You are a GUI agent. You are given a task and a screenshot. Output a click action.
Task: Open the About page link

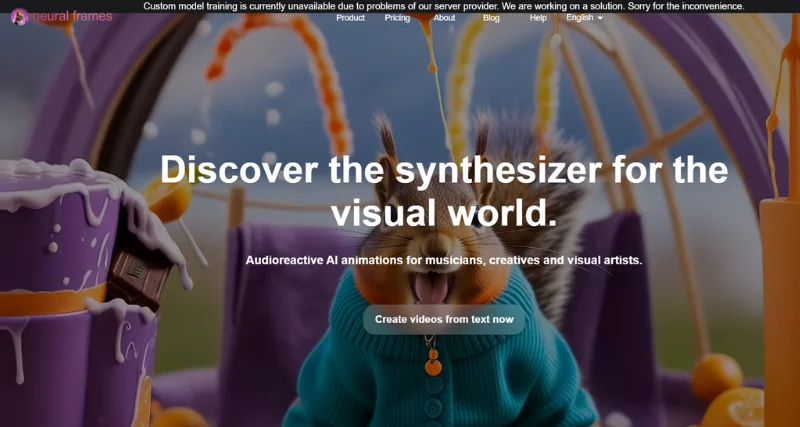click(444, 18)
